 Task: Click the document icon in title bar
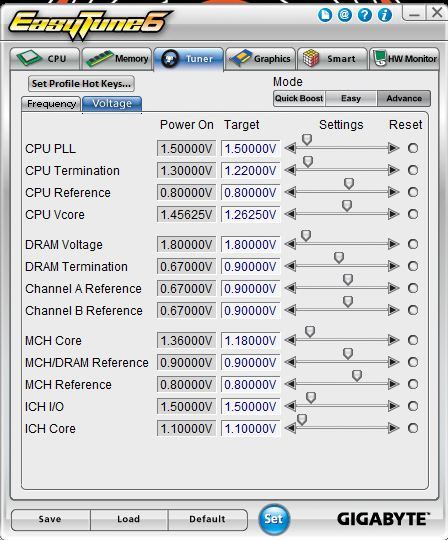click(x=325, y=15)
